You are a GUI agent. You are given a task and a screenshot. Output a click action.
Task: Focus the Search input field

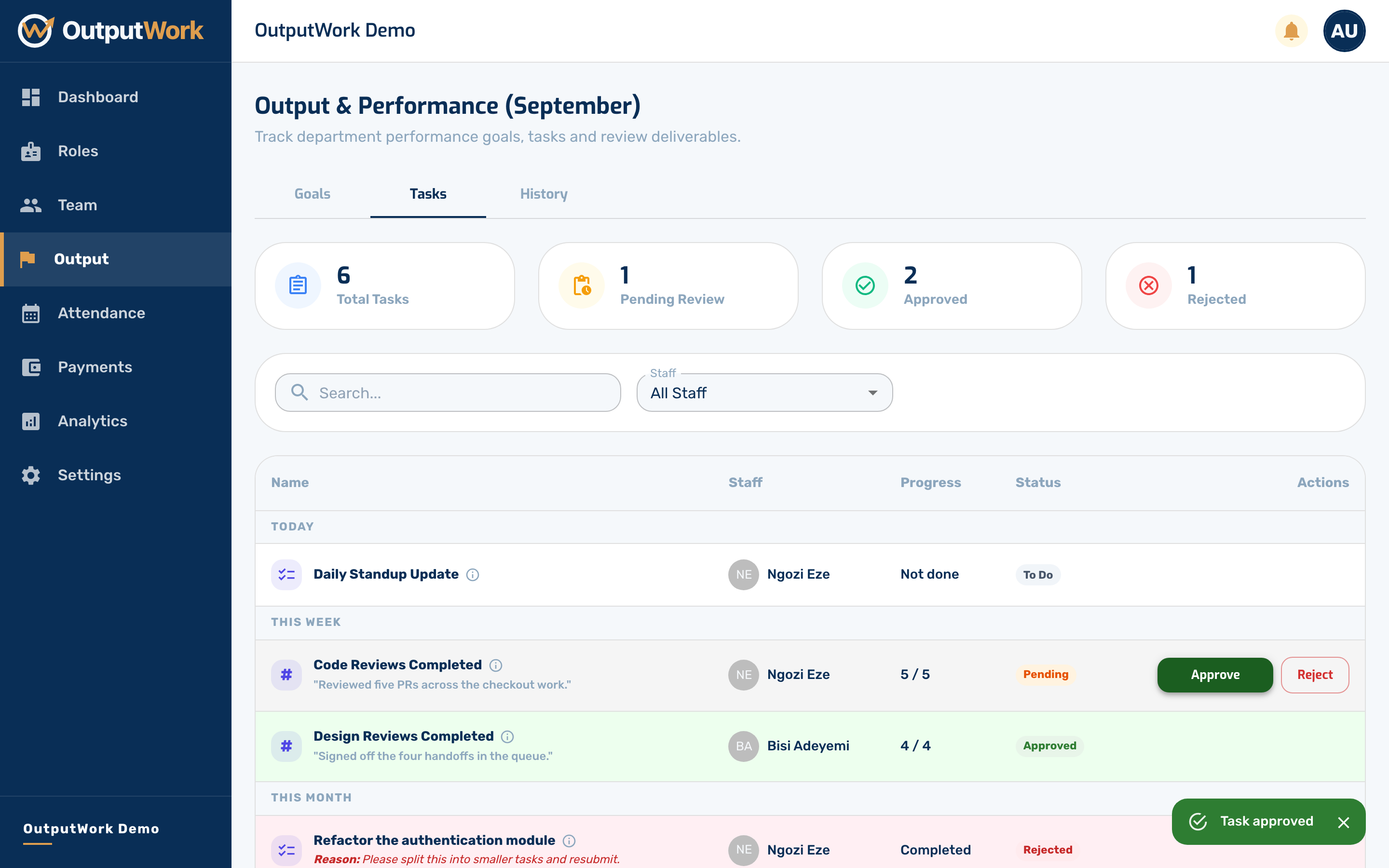point(448,393)
